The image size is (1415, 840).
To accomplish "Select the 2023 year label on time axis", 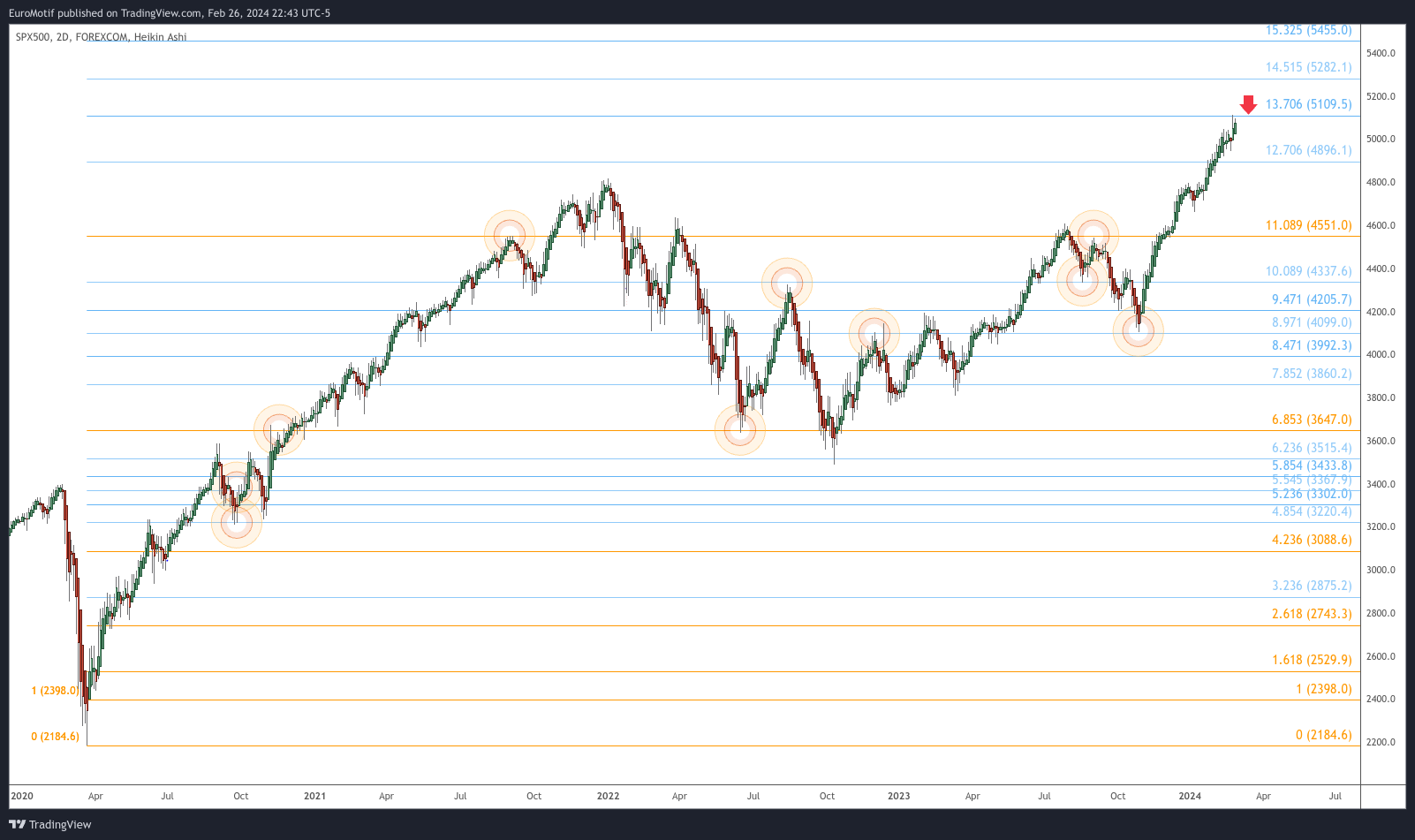I will pos(898,796).
